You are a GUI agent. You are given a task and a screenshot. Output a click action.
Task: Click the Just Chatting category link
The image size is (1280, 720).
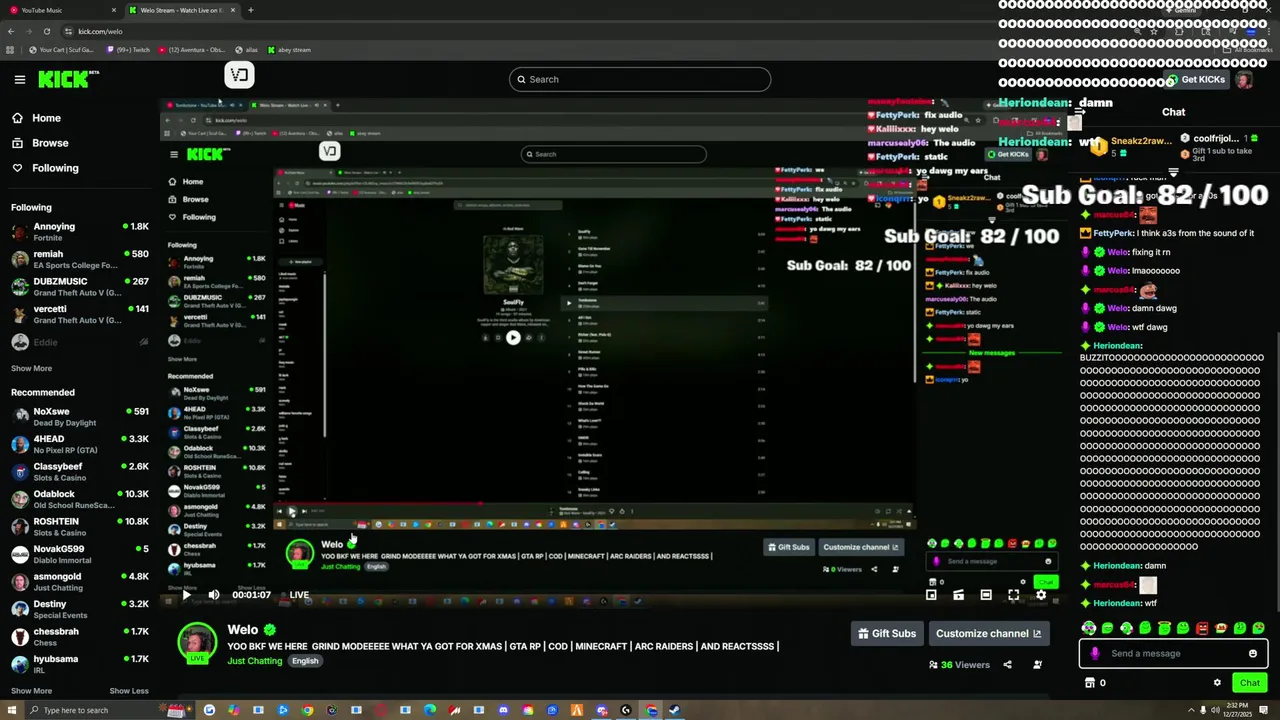click(x=255, y=661)
